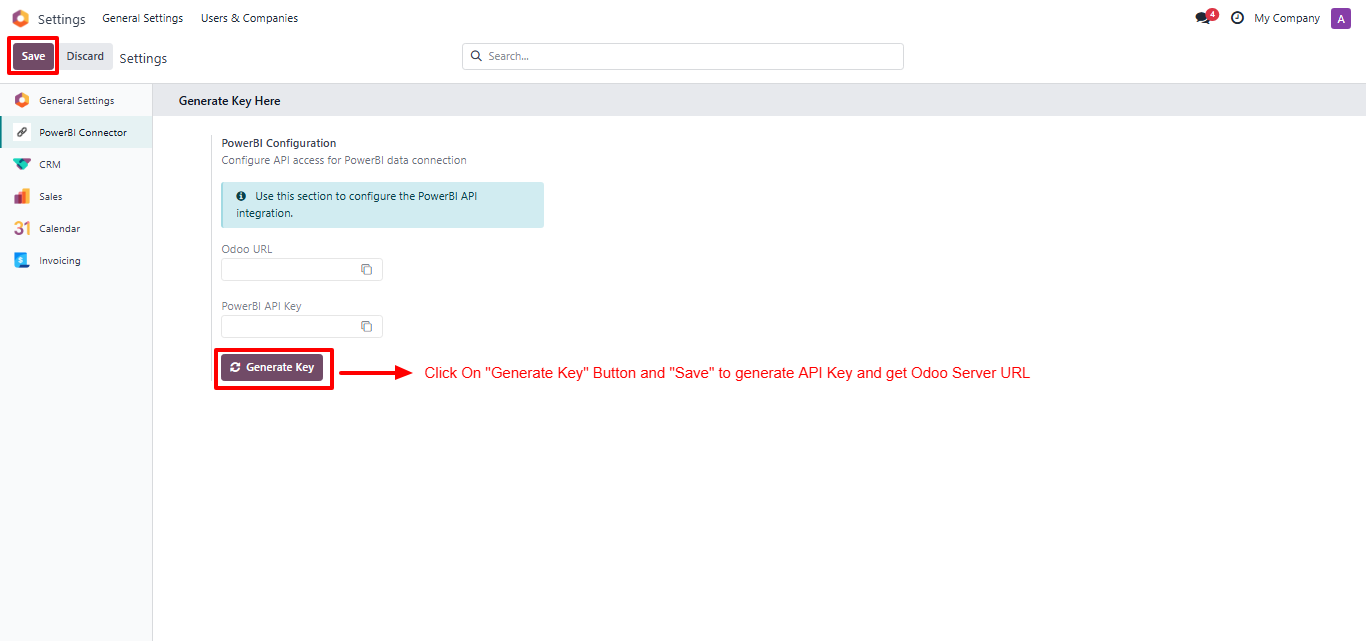Click the Invoicing sidebar icon
The image size is (1366, 641).
(x=22, y=260)
